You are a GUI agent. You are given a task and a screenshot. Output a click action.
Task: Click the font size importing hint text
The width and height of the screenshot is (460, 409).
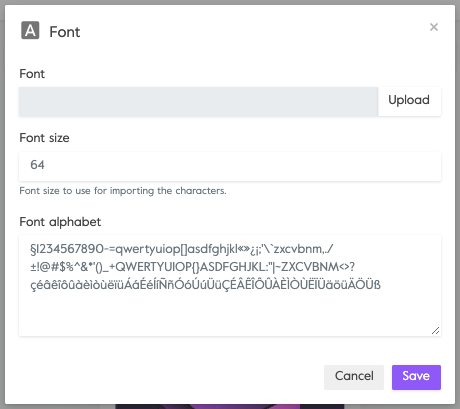[123, 191]
